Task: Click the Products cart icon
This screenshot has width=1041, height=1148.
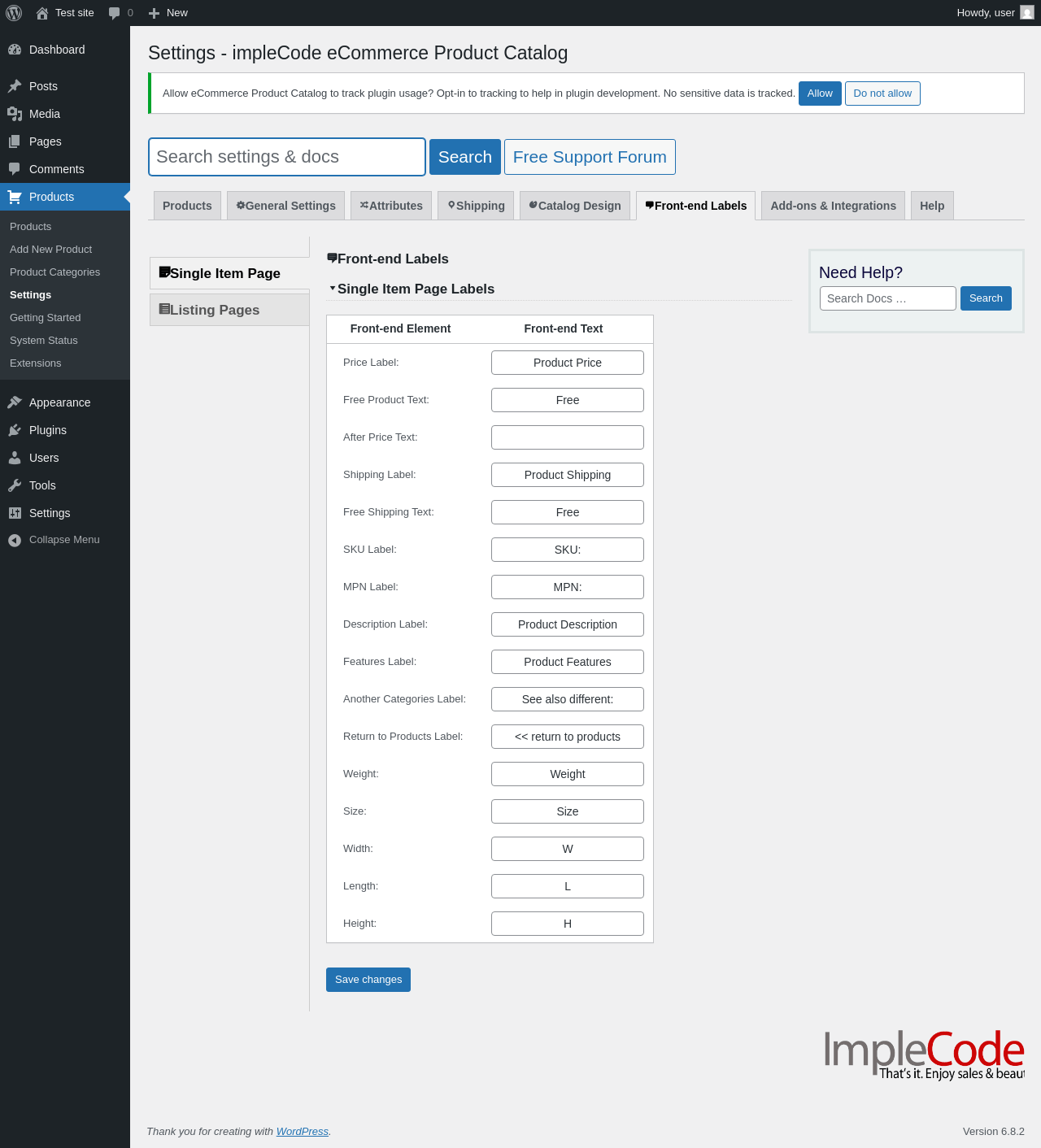Action: [15, 197]
